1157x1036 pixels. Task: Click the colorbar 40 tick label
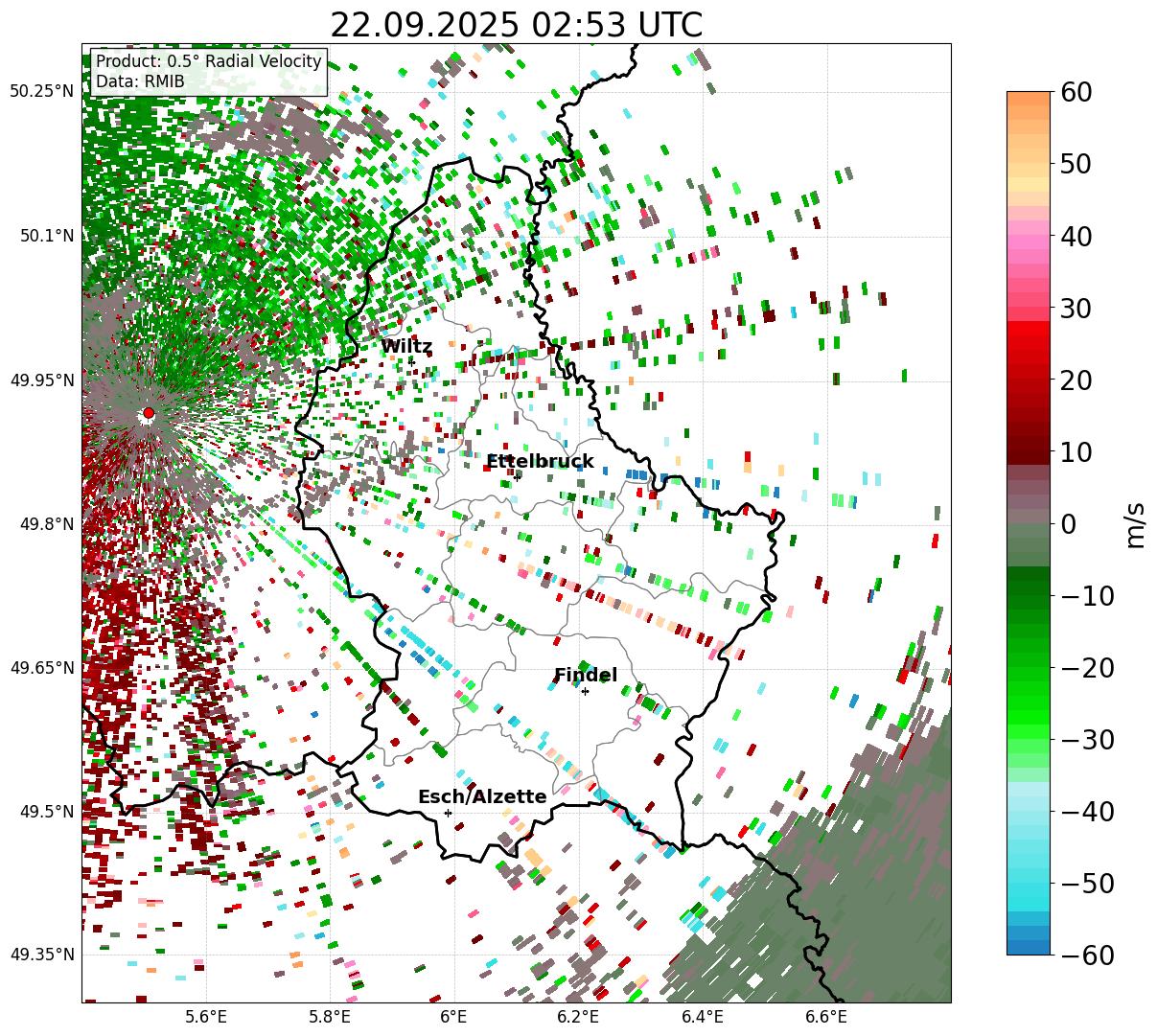coord(1076,236)
